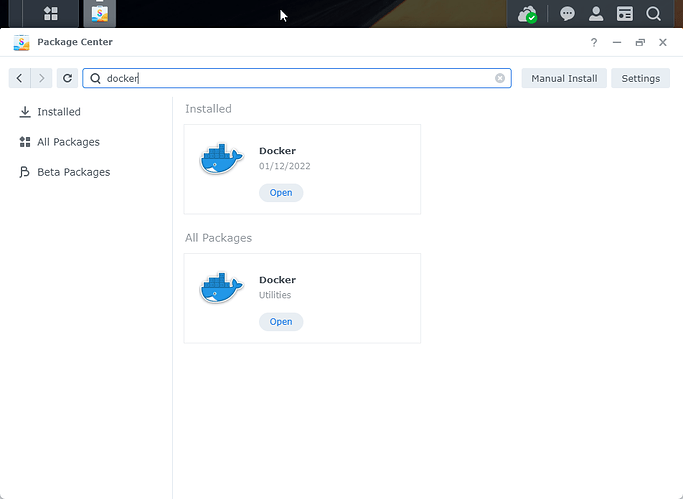Image resolution: width=683 pixels, height=499 pixels.
Task: Click the refresh button in the toolbar
Action: (68, 78)
